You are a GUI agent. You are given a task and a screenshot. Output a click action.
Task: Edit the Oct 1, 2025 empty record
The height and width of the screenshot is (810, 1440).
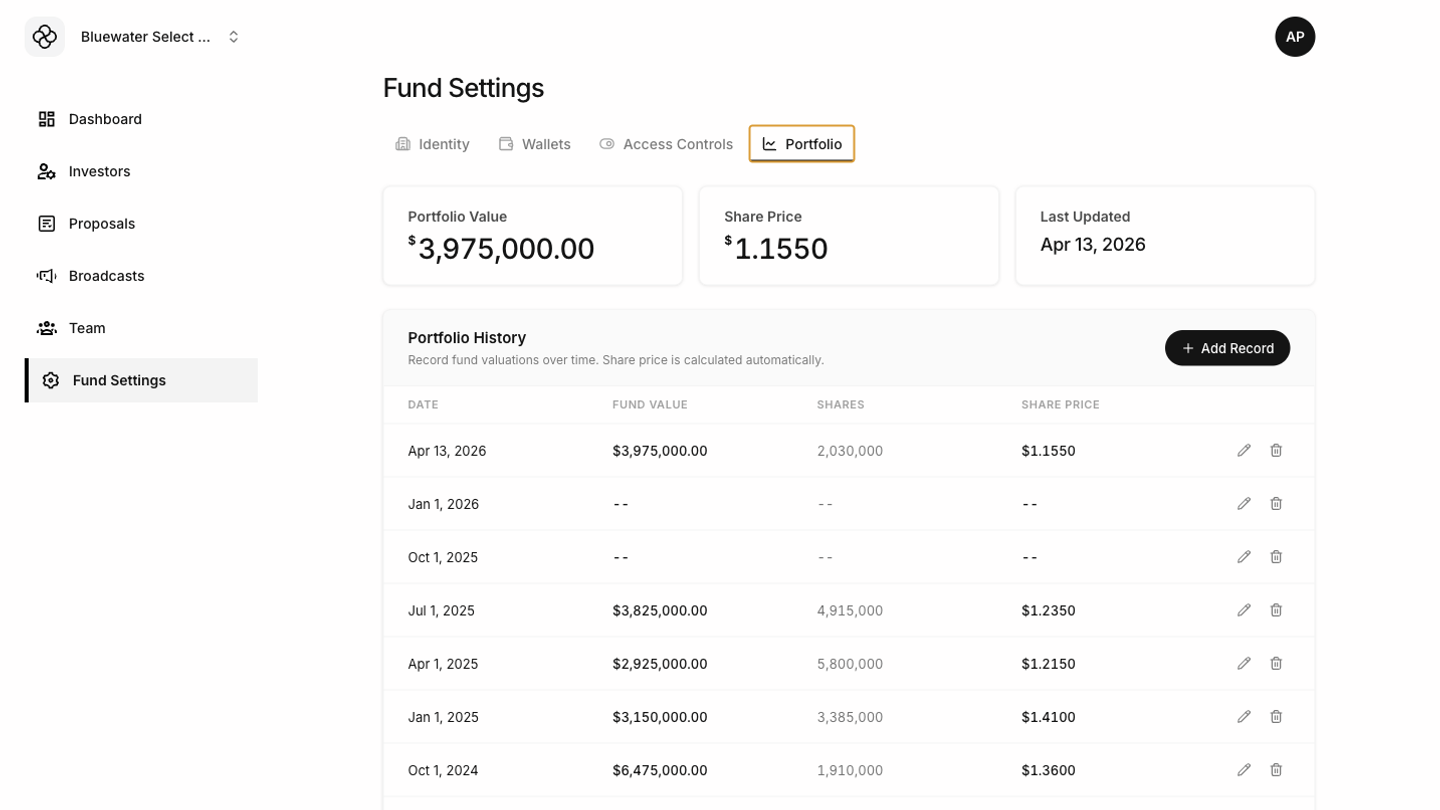click(1244, 557)
